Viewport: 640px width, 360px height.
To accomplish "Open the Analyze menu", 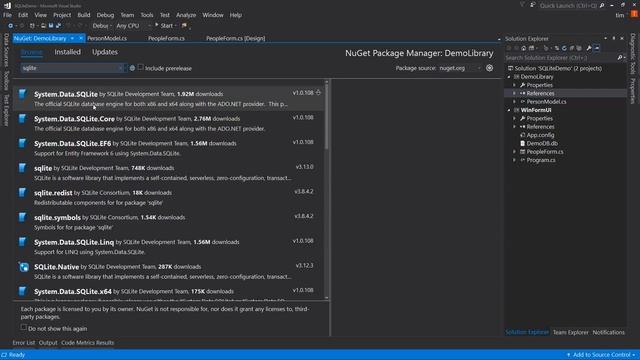I will pyautogui.click(x=186, y=15).
